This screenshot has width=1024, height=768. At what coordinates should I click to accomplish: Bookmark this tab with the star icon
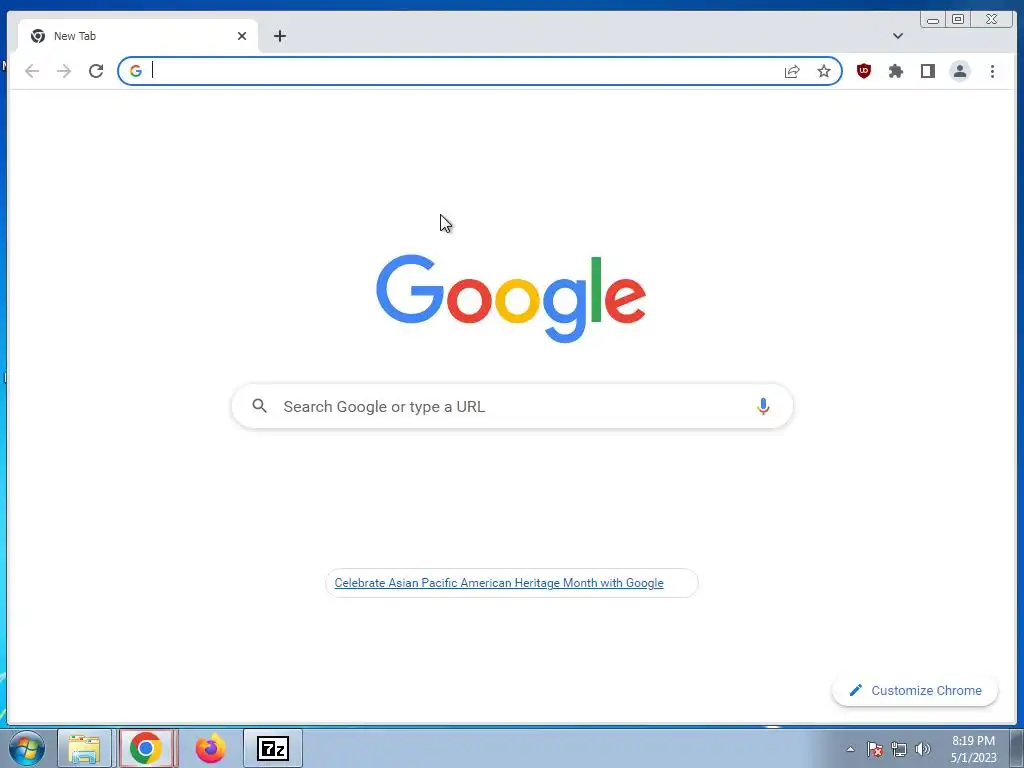pos(824,71)
